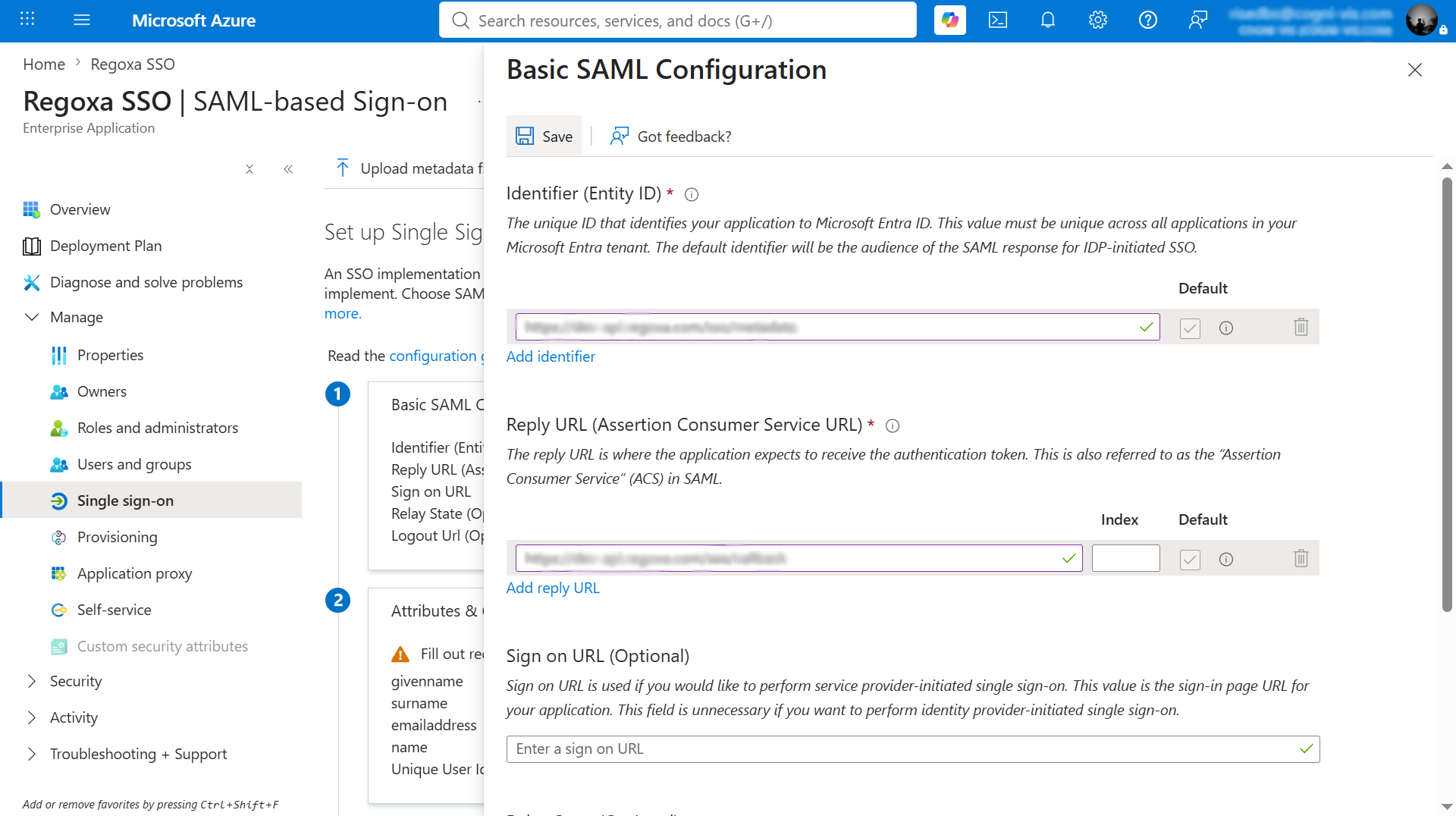Go to Home breadcrumb
This screenshot has height=816, width=1456.
(x=44, y=64)
